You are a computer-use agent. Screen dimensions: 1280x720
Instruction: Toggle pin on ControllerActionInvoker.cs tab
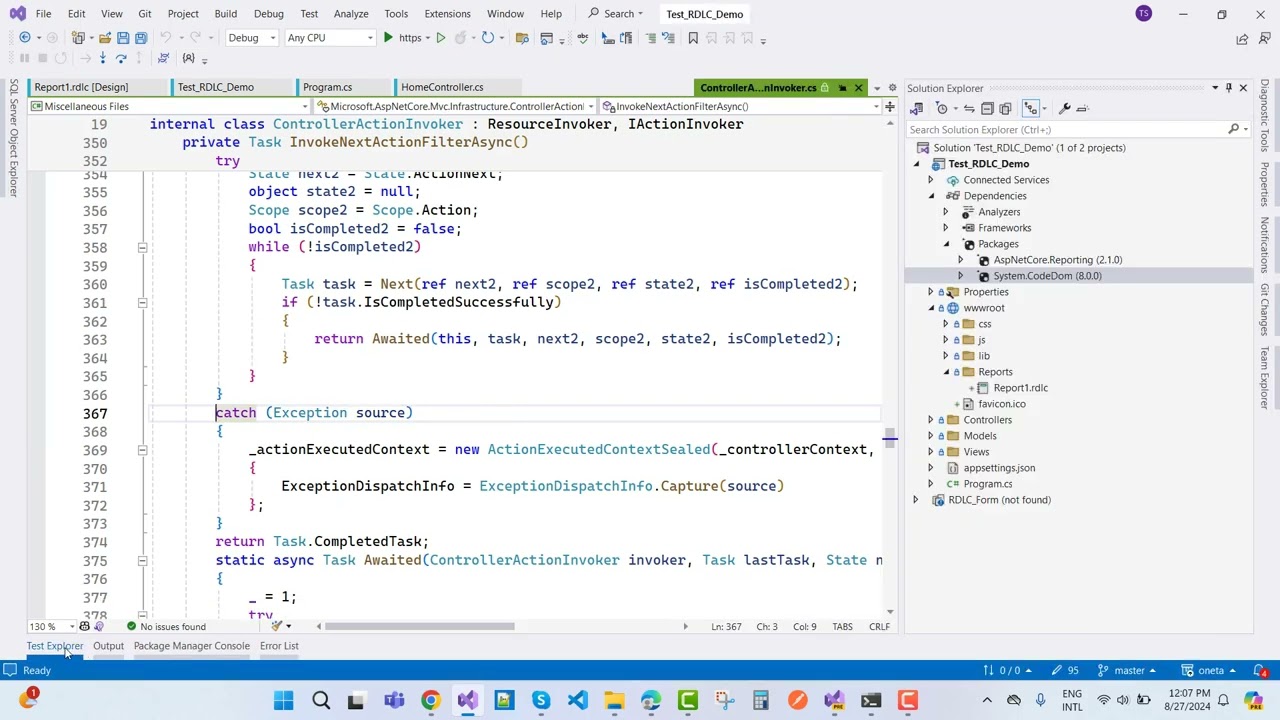tap(842, 87)
